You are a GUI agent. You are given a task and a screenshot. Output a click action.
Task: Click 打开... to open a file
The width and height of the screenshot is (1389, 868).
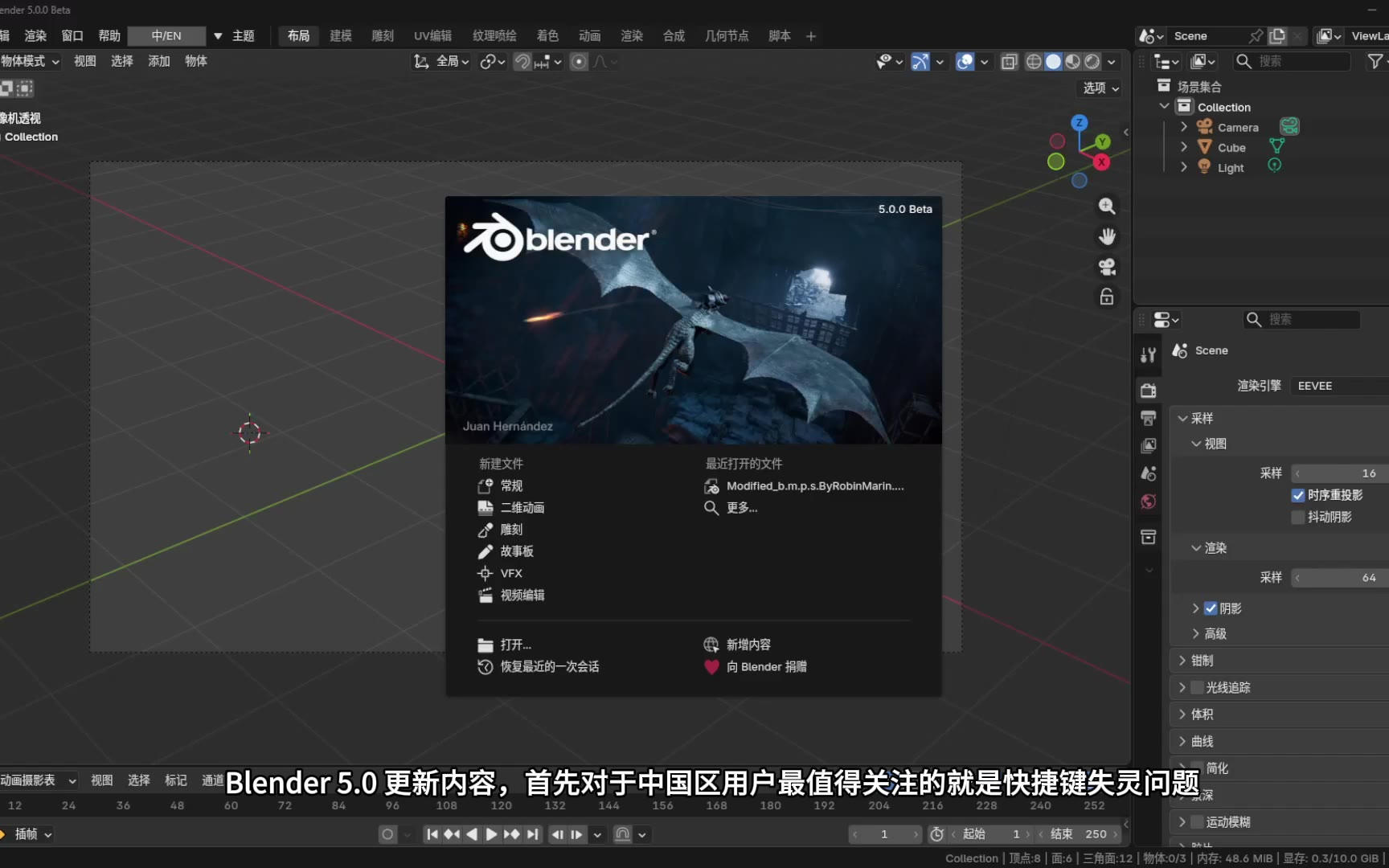click(x=515, y=645)
